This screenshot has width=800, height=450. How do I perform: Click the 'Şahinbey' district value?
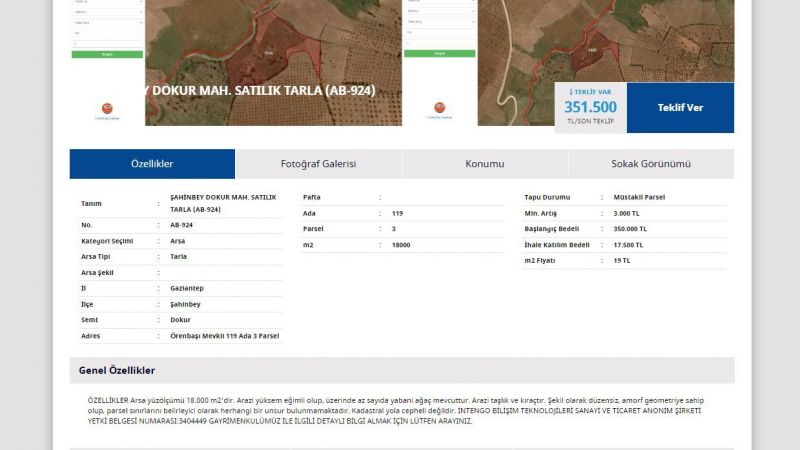tap(185, 304)
